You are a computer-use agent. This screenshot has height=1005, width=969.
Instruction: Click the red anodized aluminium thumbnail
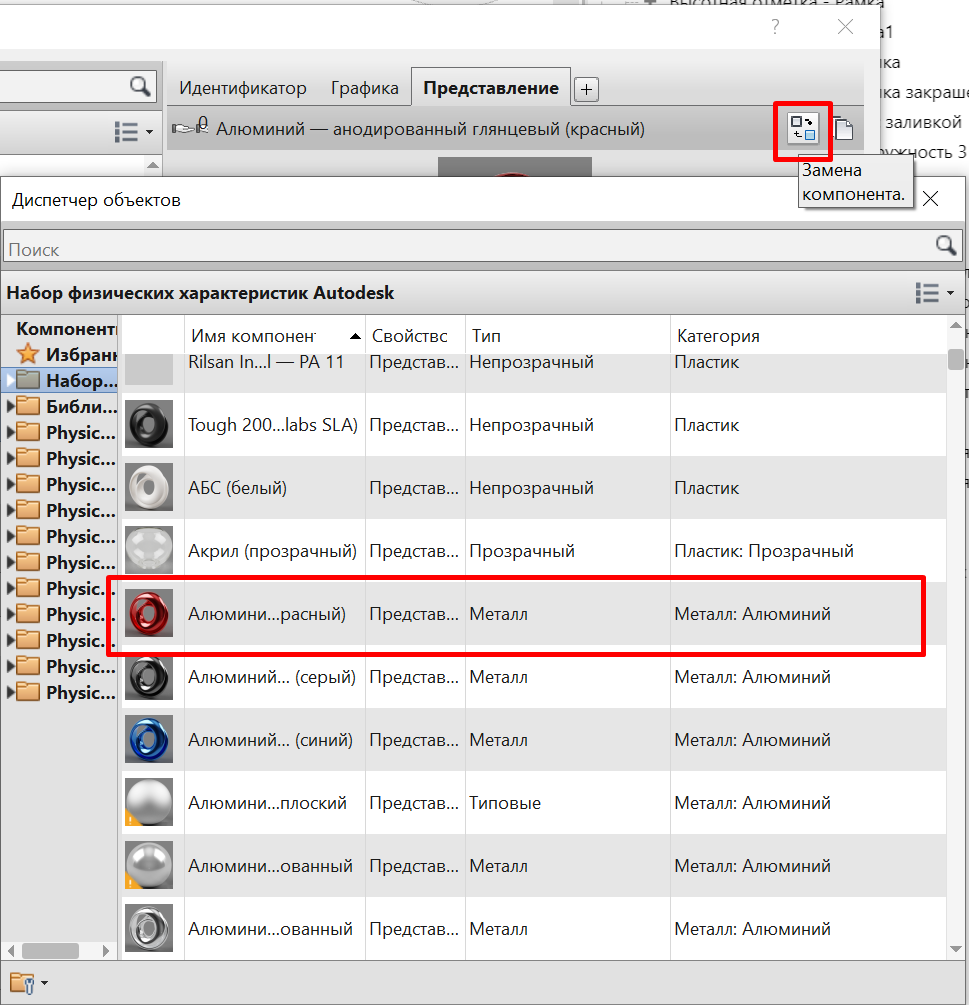click(149, 613)
